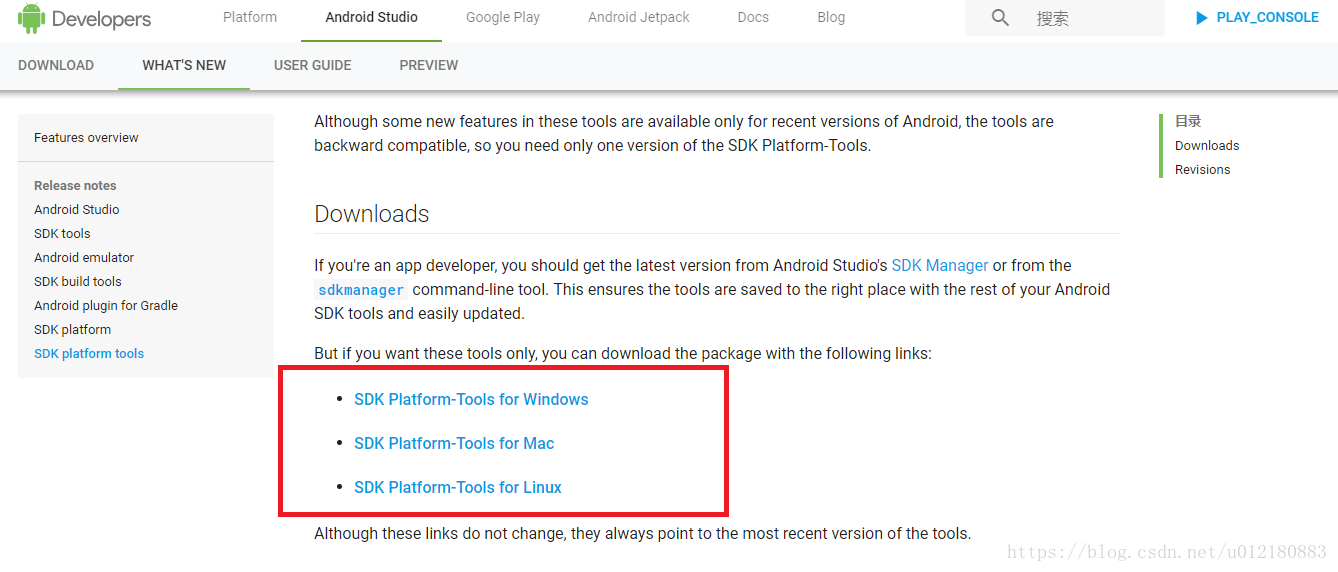Open SDK tools release notes

coord(62,233)
